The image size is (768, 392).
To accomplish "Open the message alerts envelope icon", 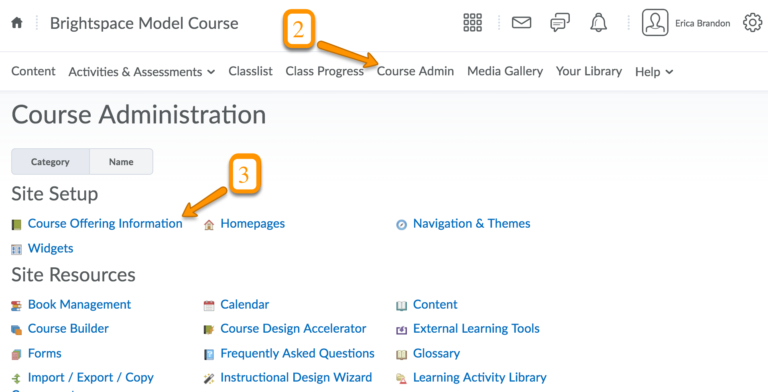I will (521, 23).
